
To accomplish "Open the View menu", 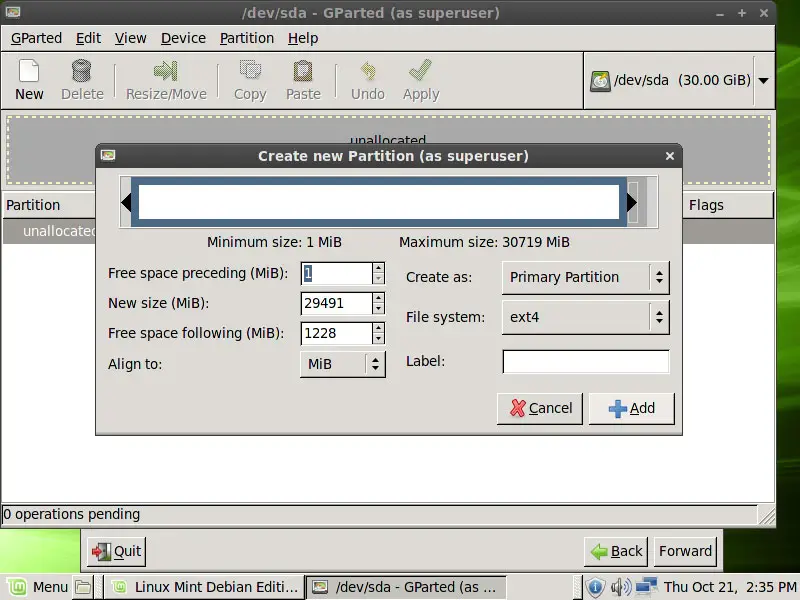I will 130,38.
